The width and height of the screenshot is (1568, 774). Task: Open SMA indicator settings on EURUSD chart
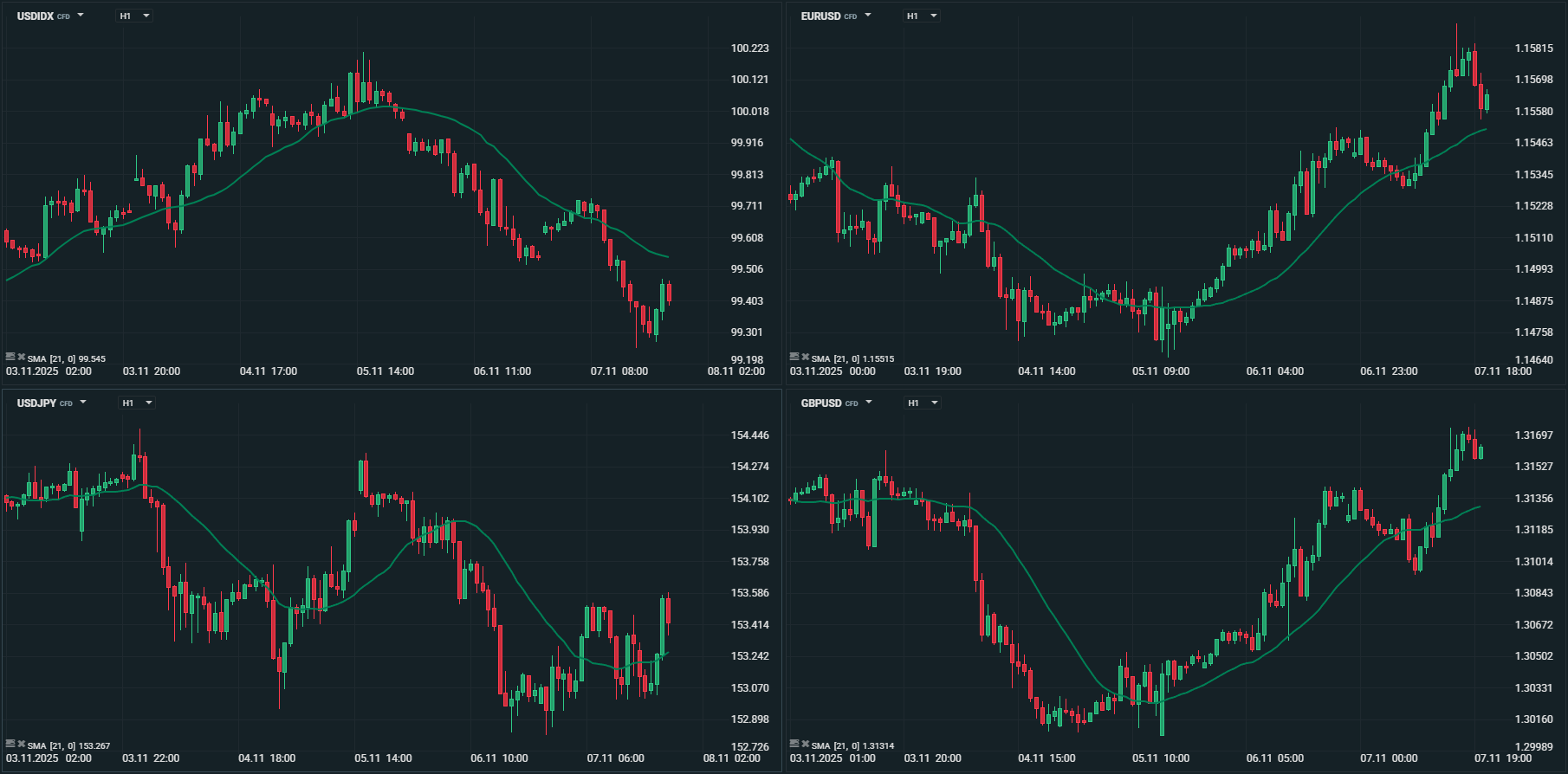pos(794,357)
